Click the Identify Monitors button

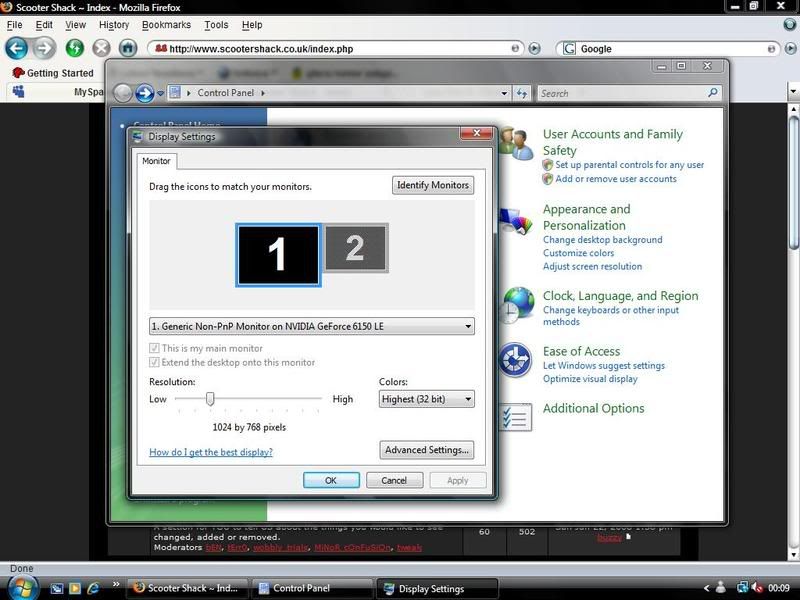click(x=432, y=185)
